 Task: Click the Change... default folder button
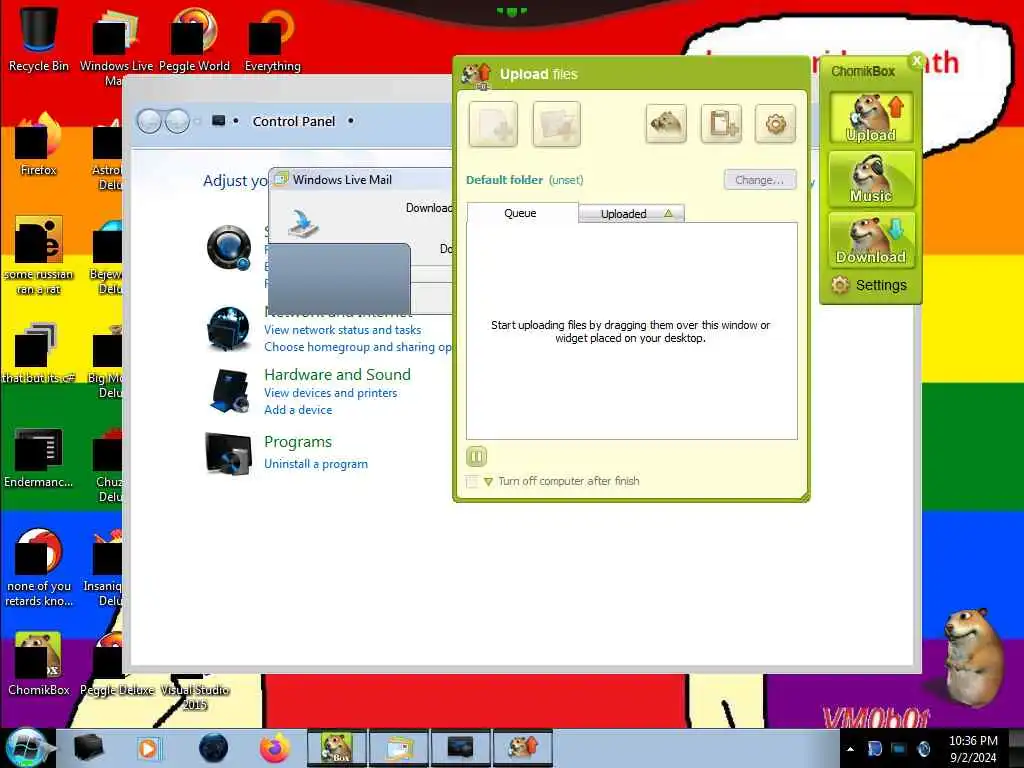(x=760, y=180)
